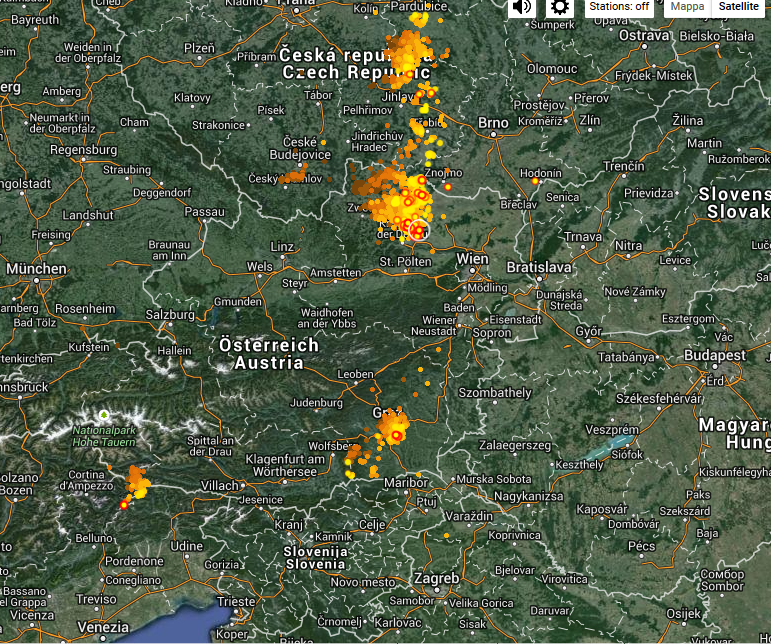Click the Trieste city label
This screenshot has width=771, height=644.
(236, 602)
